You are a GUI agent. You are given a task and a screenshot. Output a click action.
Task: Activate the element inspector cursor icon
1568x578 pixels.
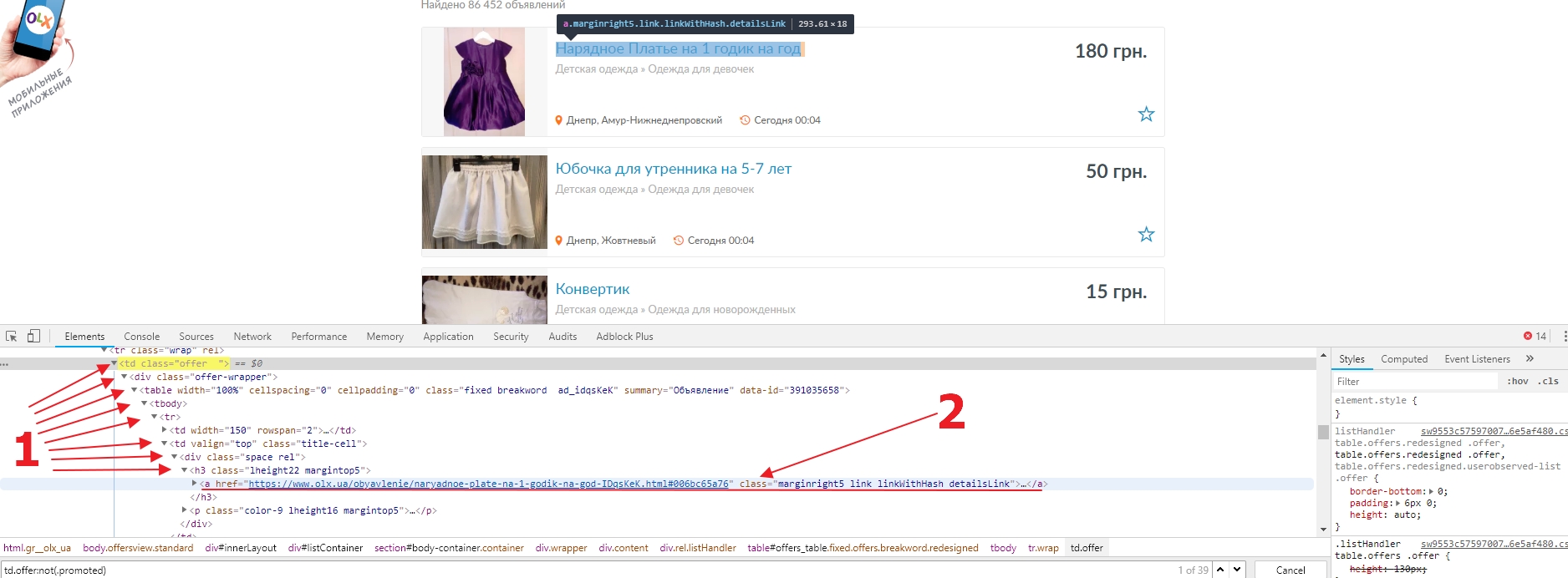coord(12,336)
